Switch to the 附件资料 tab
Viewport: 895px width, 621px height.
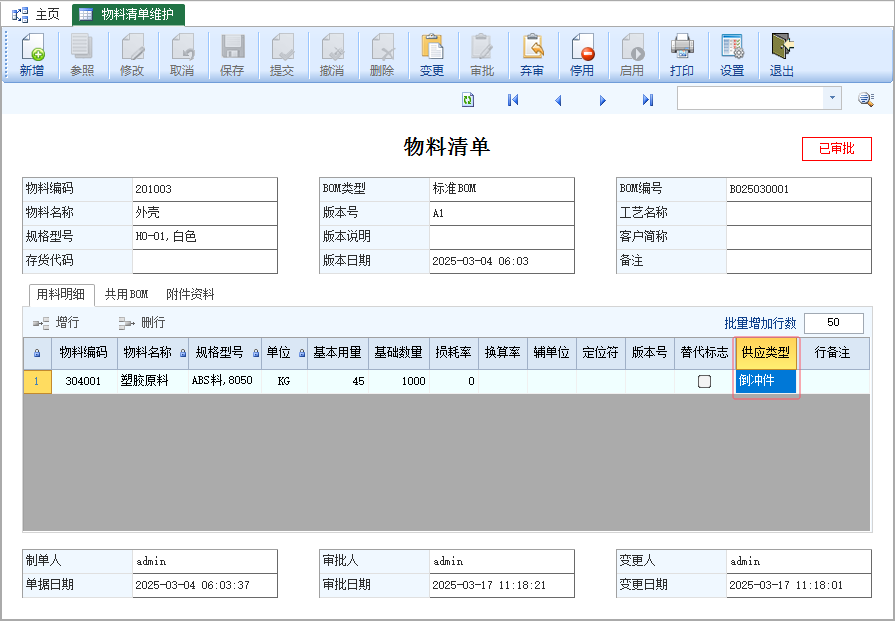190,295
